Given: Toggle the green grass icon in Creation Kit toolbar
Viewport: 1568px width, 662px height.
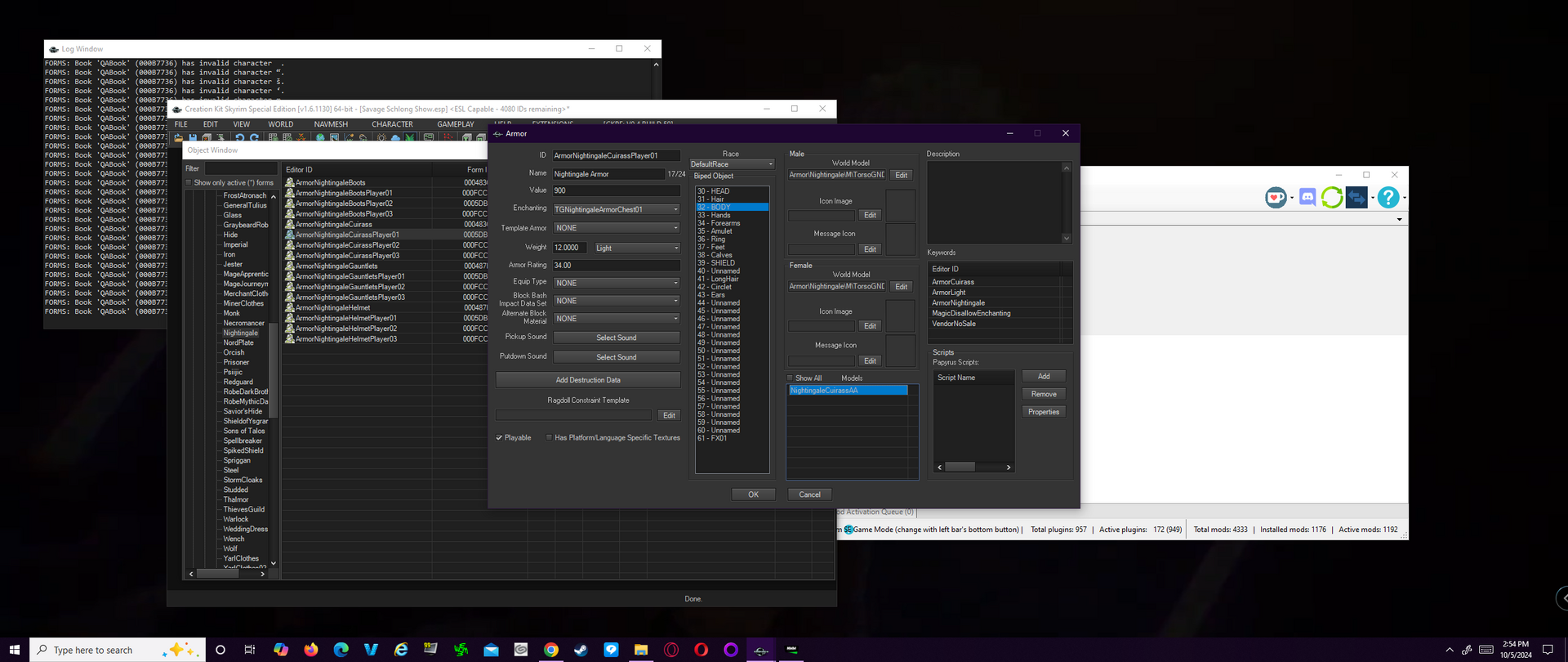Looking at the screenshot, I should (x=410, y=137).
